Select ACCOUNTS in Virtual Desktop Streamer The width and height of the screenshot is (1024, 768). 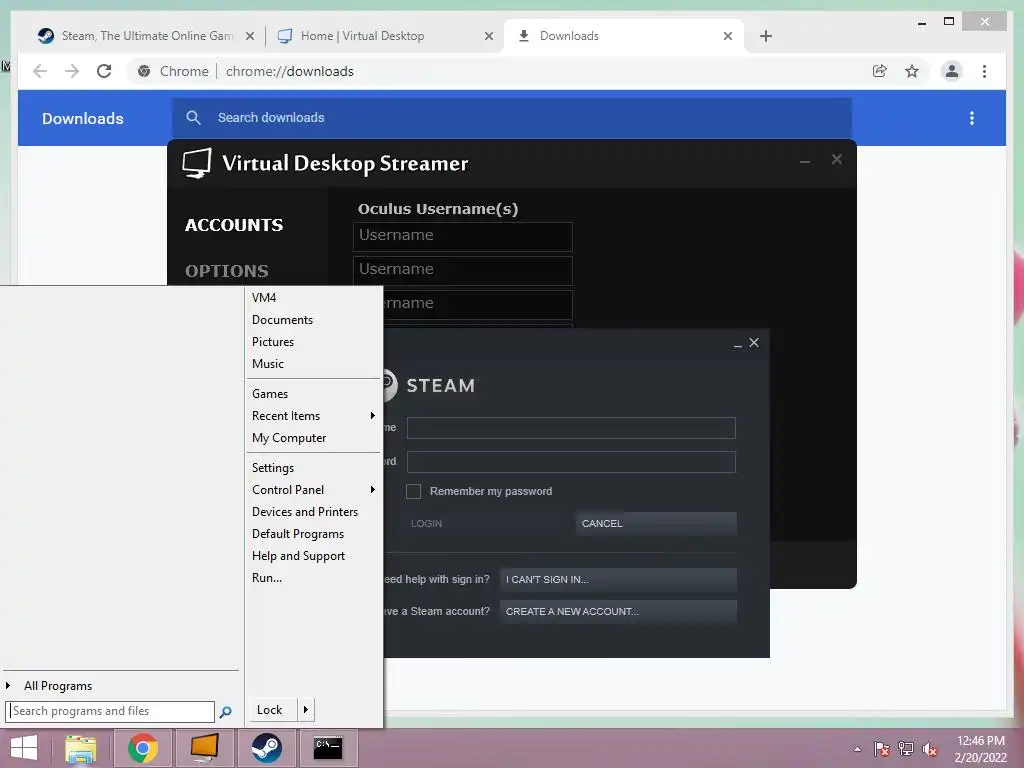[x=234, y=225]
